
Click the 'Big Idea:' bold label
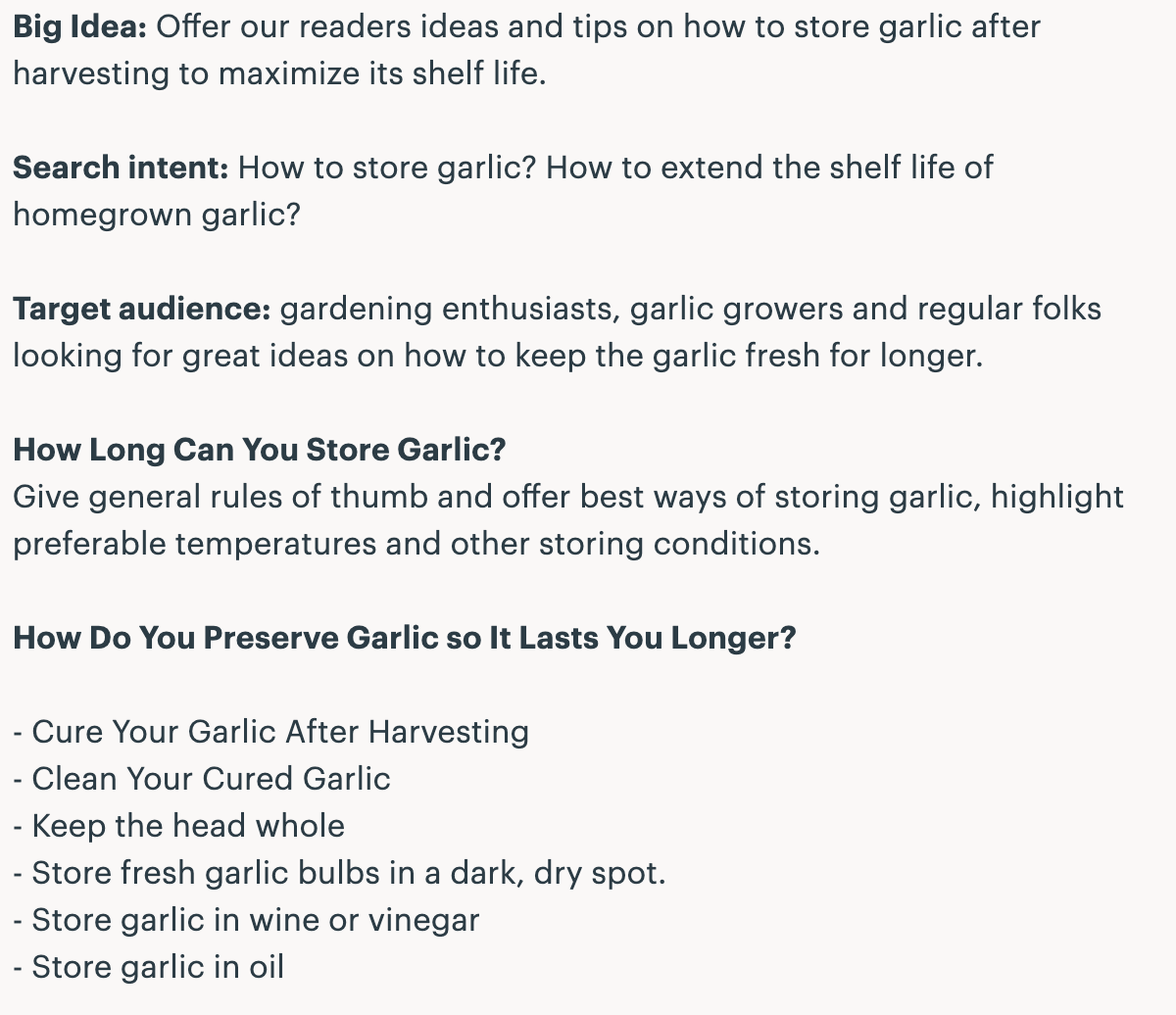79,26
